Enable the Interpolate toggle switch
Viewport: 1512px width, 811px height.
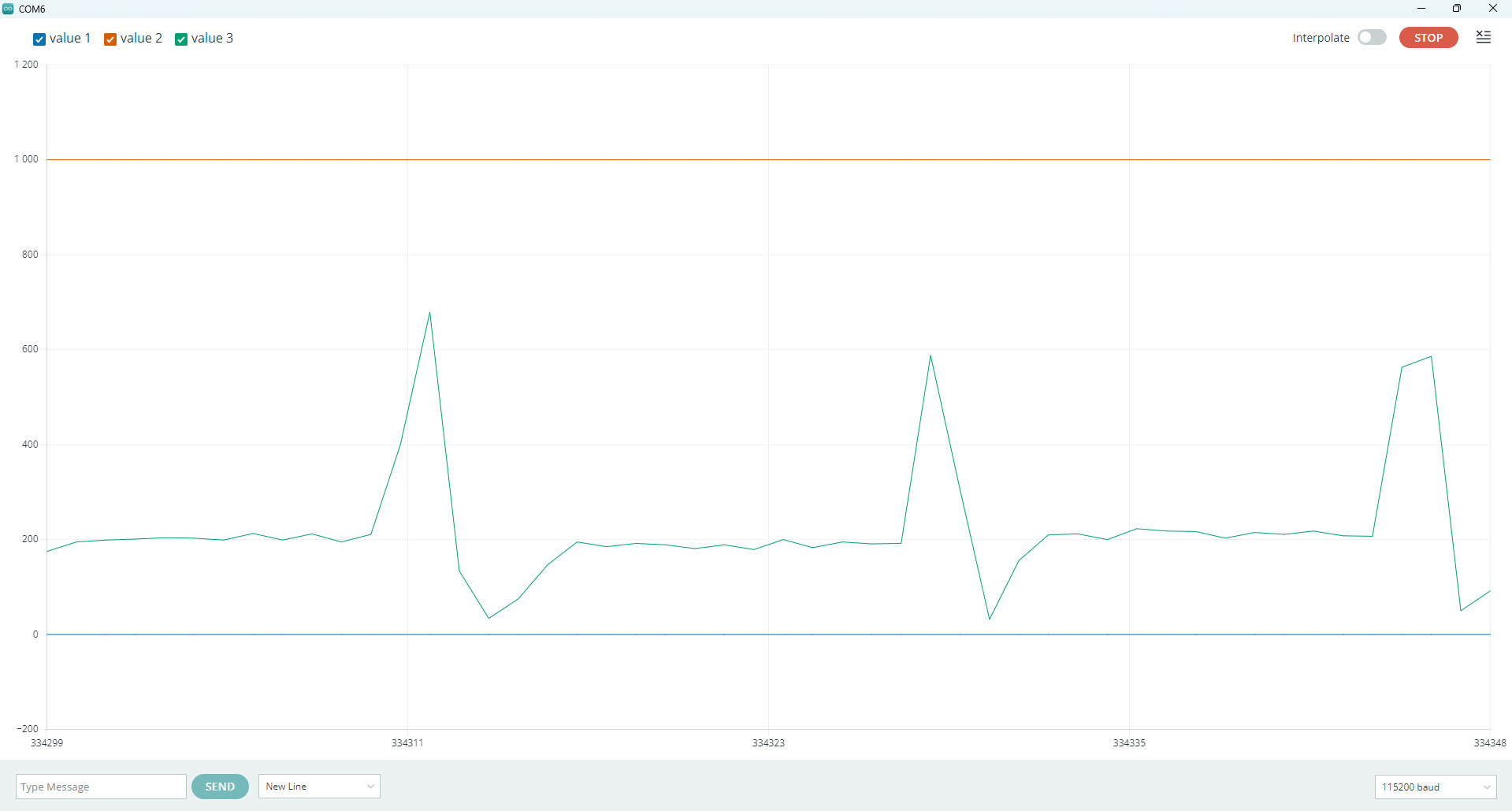1372,37
